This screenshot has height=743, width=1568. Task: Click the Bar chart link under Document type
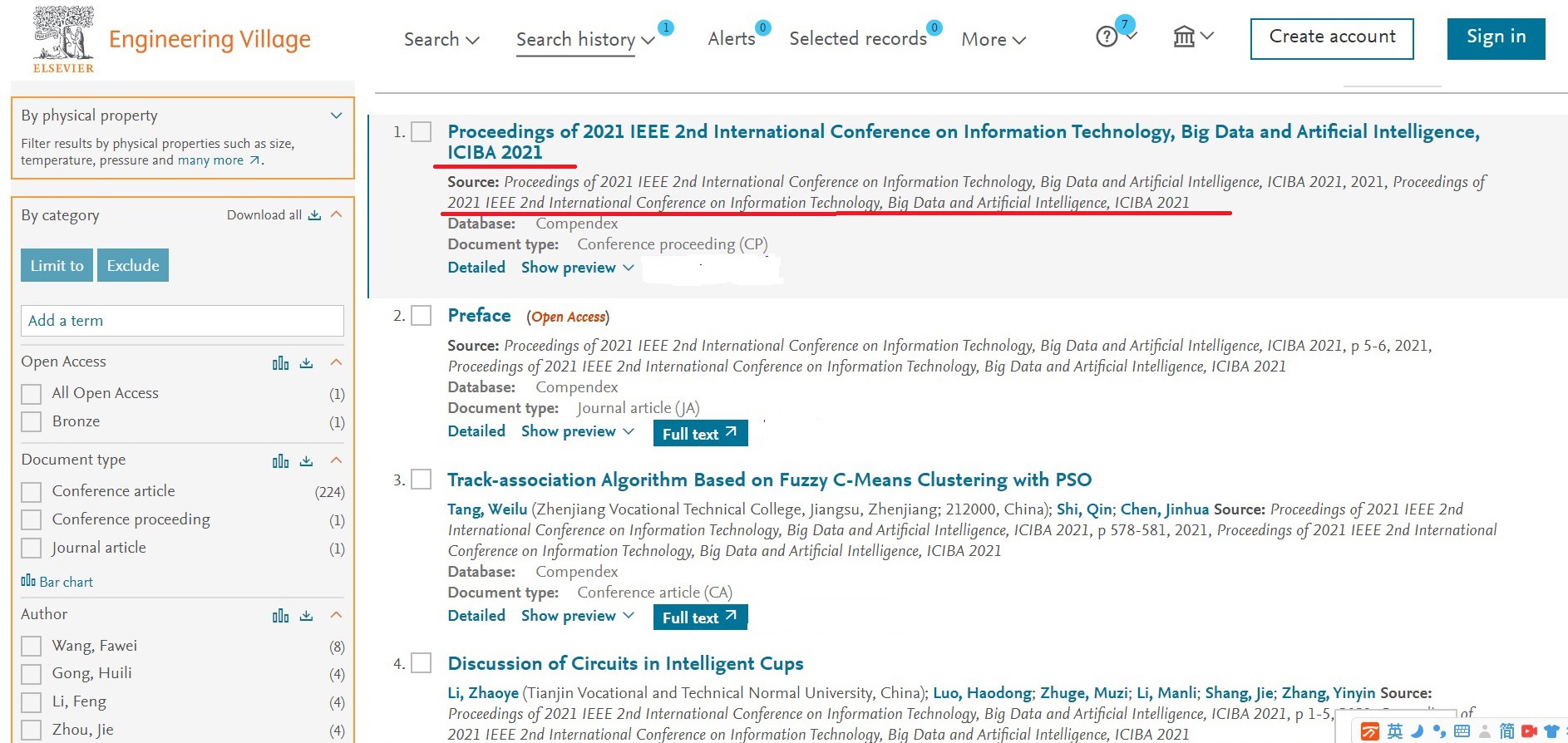pos(57,582)
